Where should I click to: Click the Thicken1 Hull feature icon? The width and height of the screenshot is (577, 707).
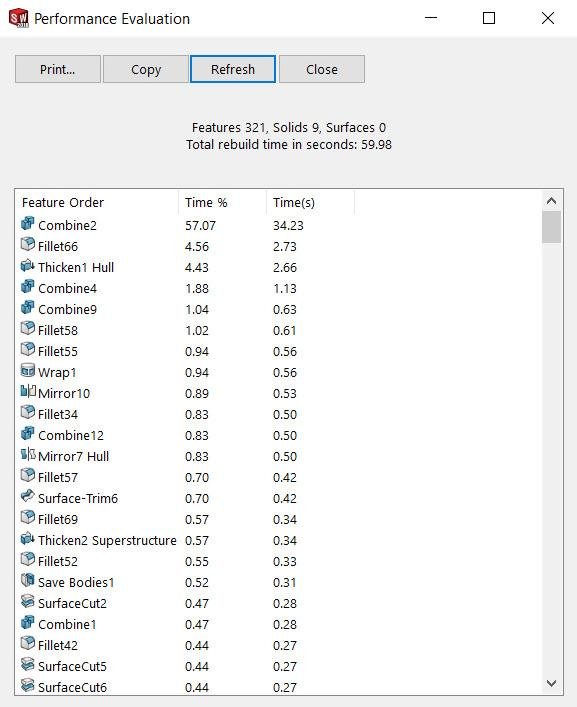27,265
